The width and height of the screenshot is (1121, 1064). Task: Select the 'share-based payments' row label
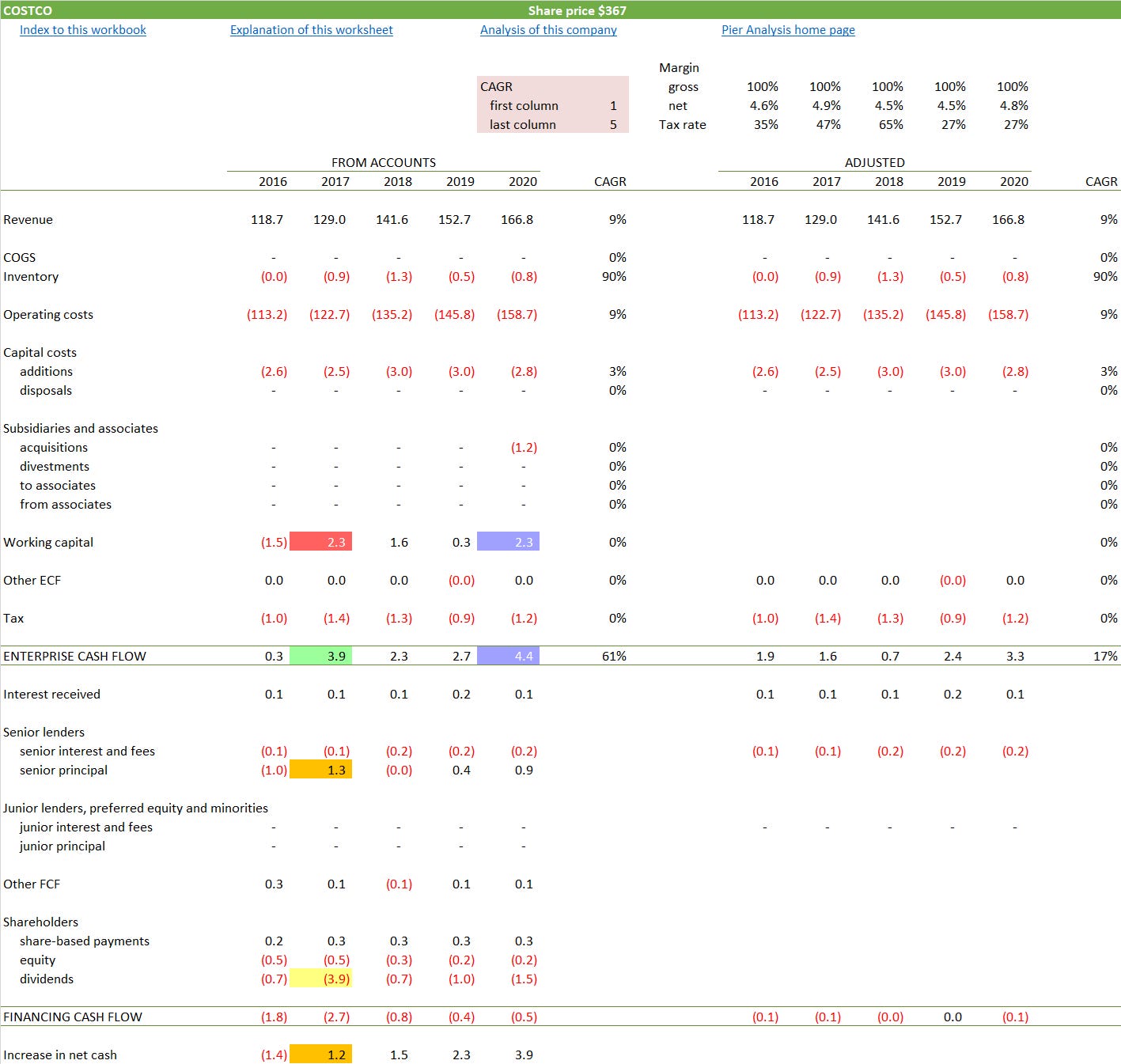pos(85,941)
